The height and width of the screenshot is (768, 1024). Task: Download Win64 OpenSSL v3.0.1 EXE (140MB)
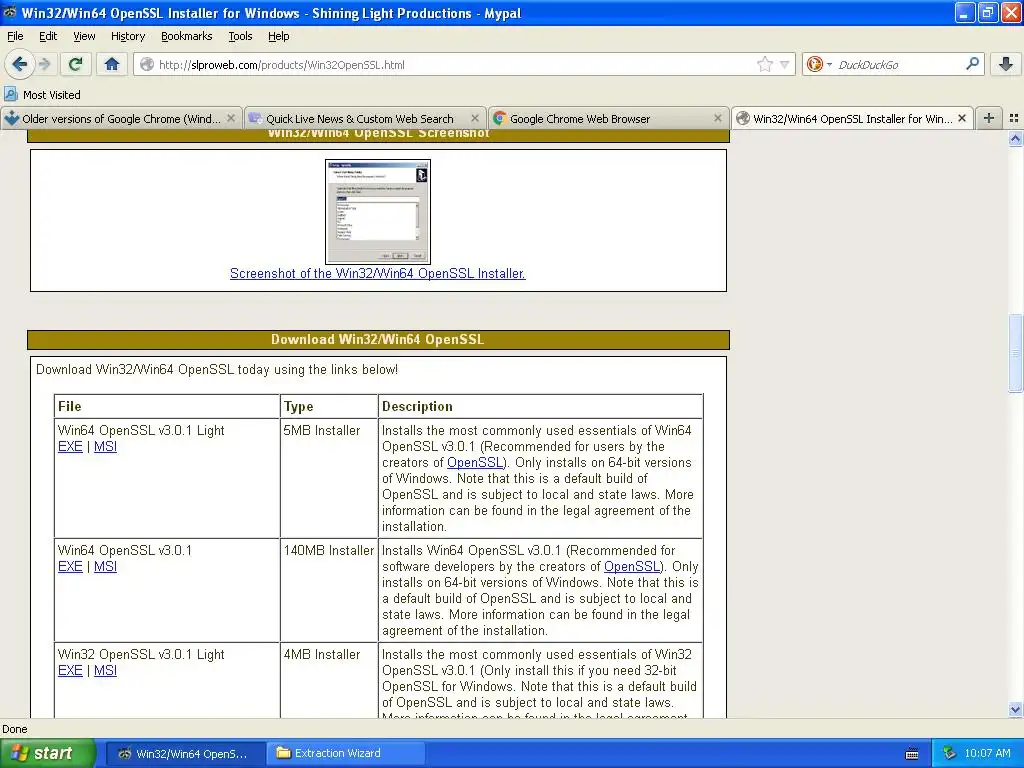point(70,567)
